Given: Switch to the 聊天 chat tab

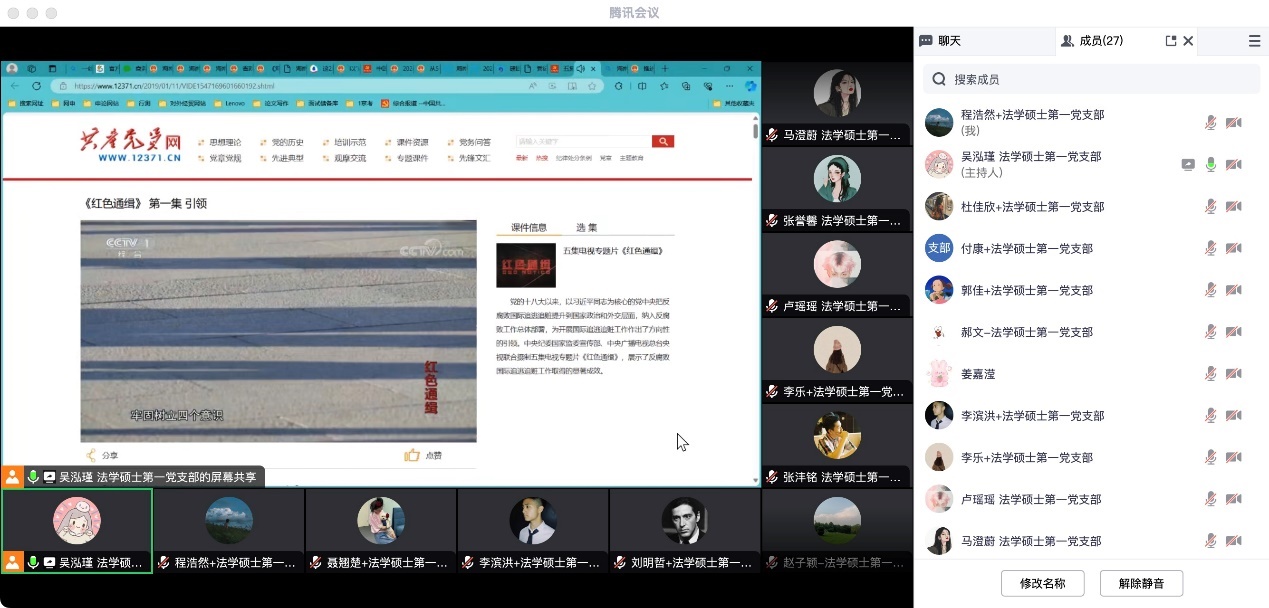Looking at the screenshot, I should coord(940,41).
